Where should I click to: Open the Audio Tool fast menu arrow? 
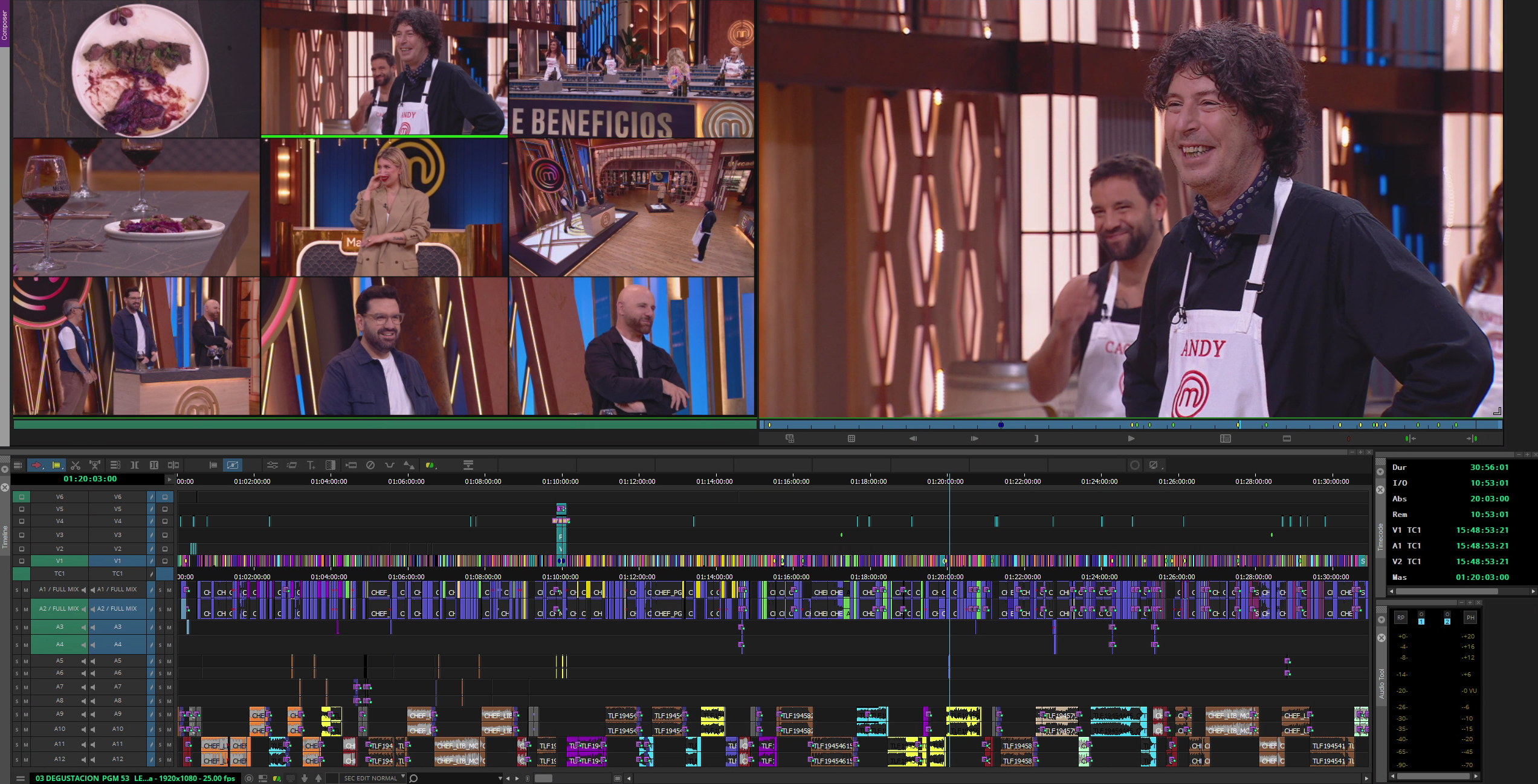[1381, 620]
